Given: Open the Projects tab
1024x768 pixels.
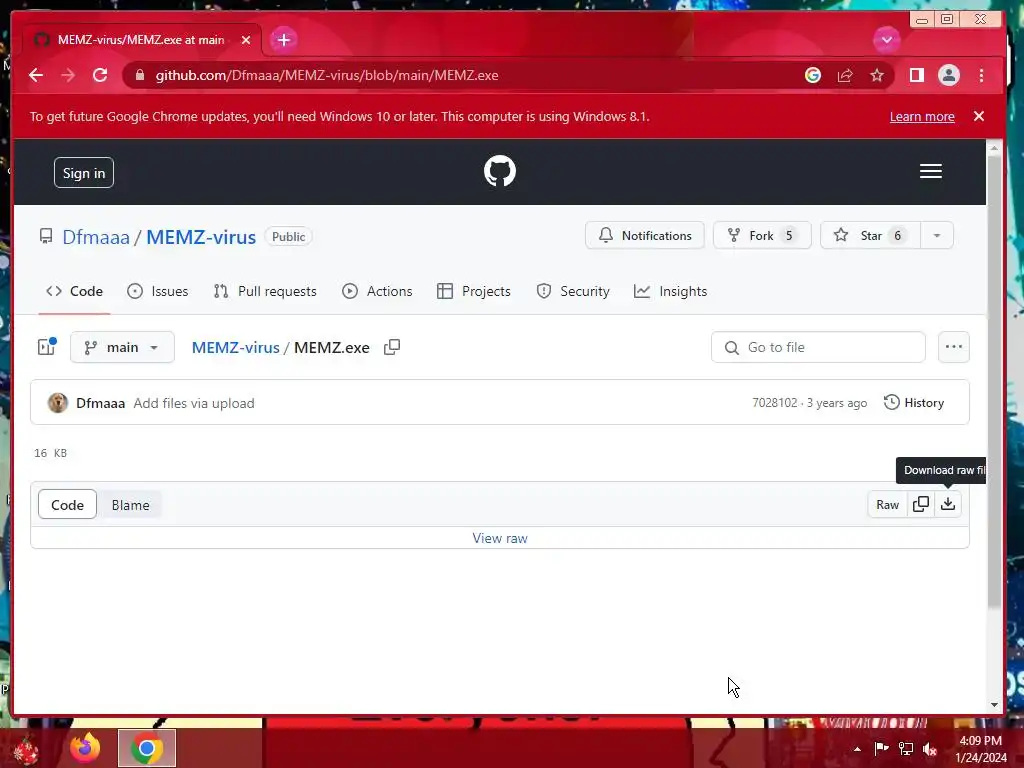Looking at the screenshot, I should coord(473,291).
